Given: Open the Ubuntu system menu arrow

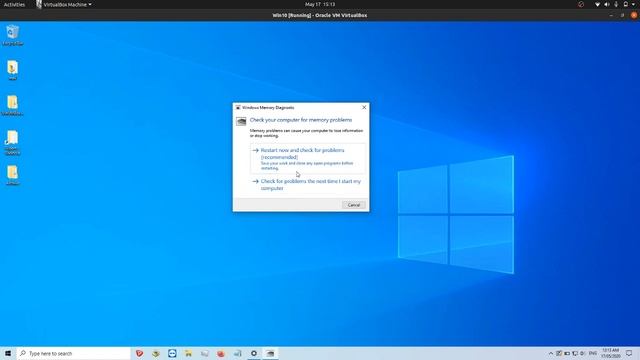Looking at the screenshot, I should coord(633,4).
